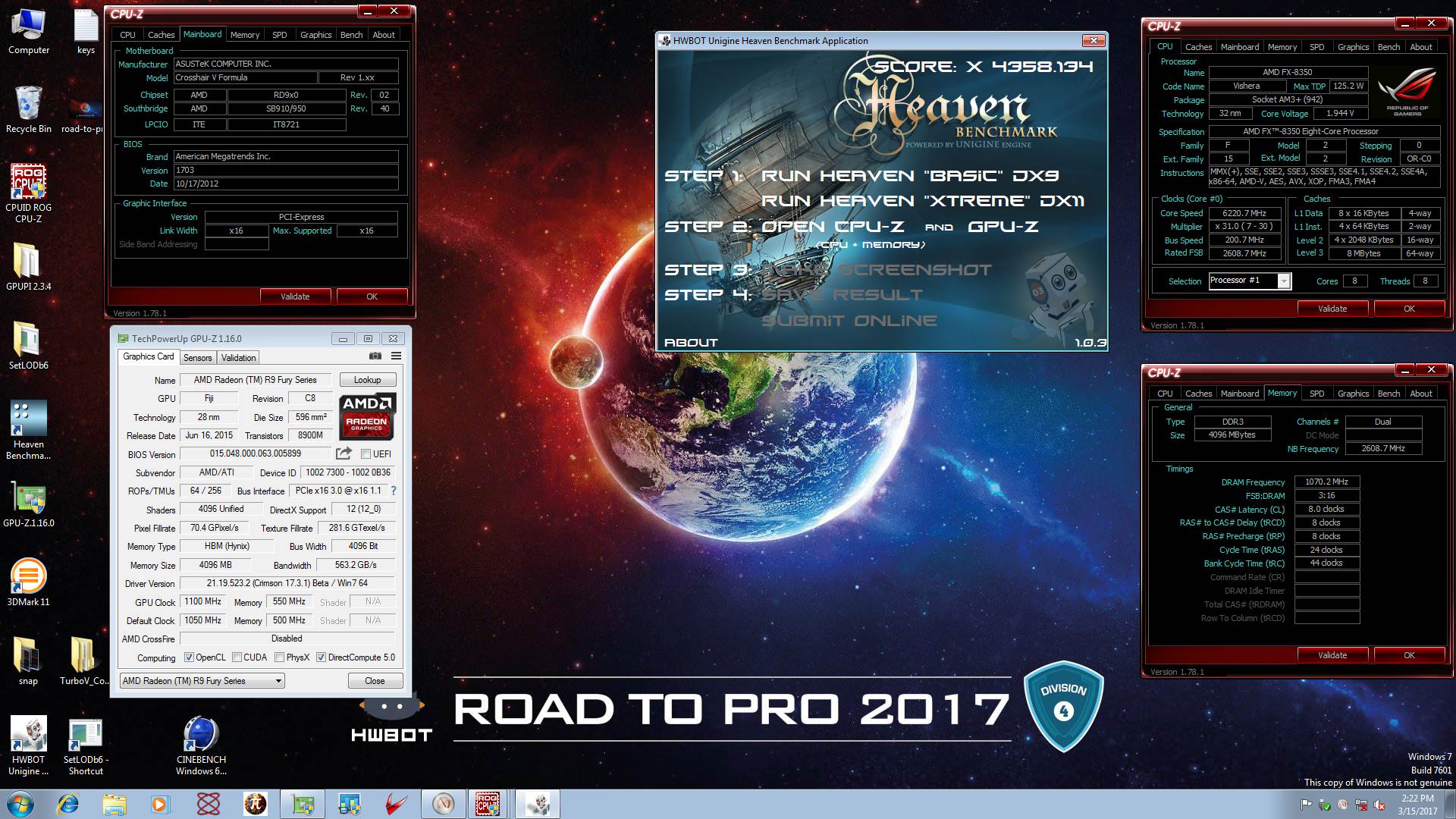Open About tab in CPU-Z Memory window
The image size is (1456, 819).
(1421, 394)
